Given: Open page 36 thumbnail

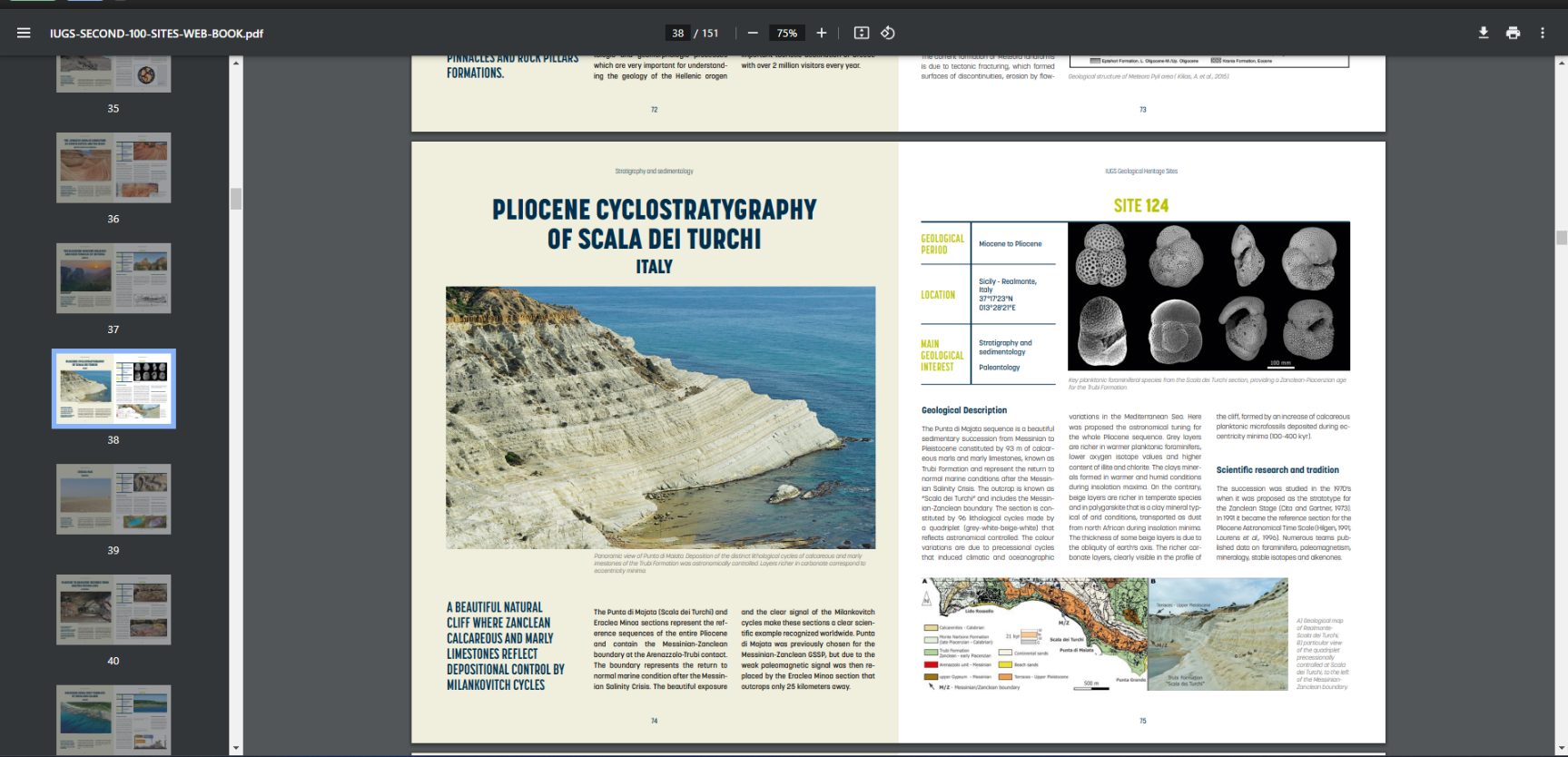Looking at the screenshot, I should [113, 168].
